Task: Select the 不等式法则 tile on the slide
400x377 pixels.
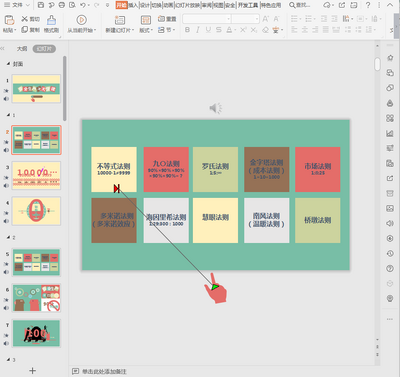Action: [114, 169]
